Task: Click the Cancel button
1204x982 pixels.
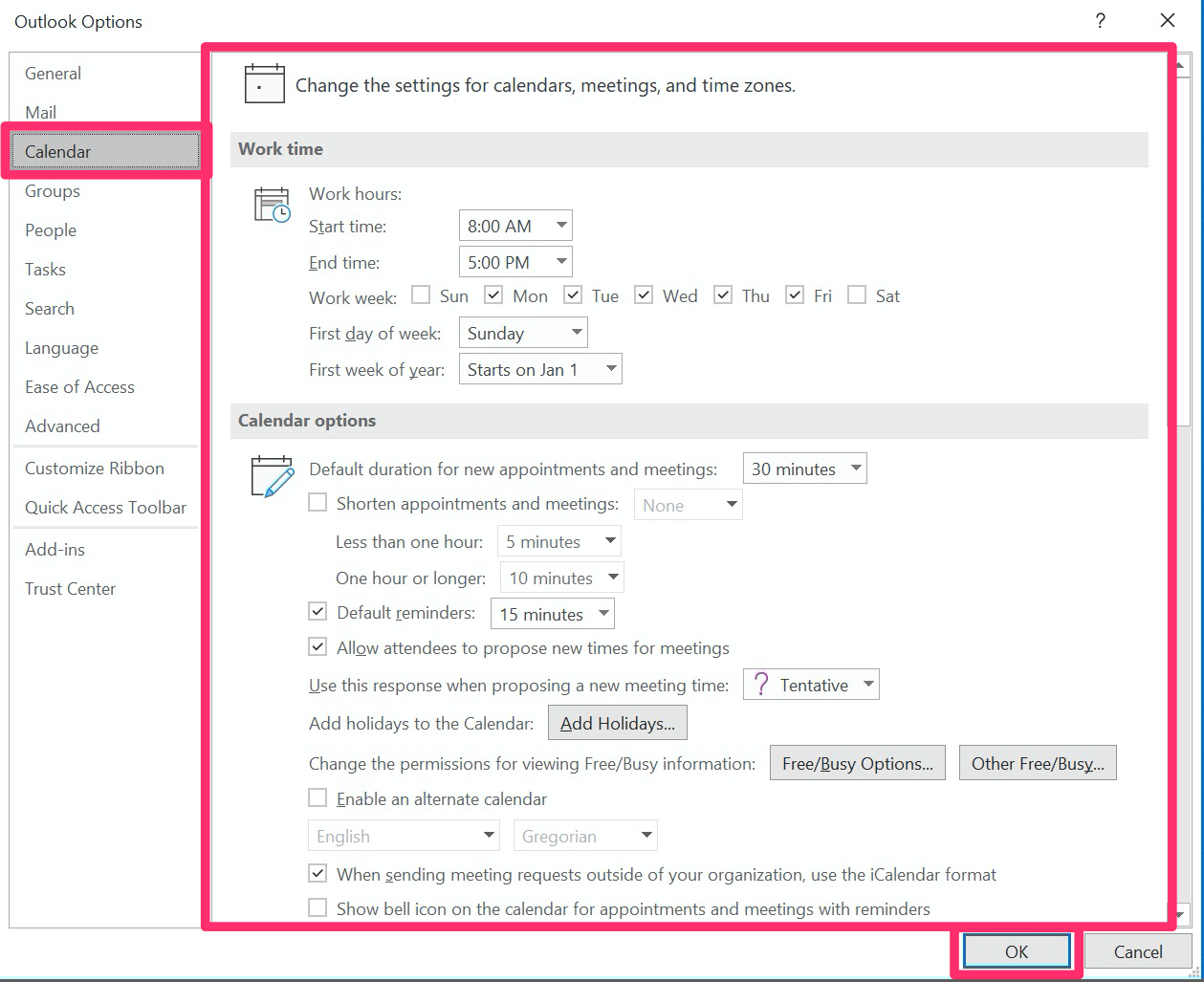Action: (1138, 951)
